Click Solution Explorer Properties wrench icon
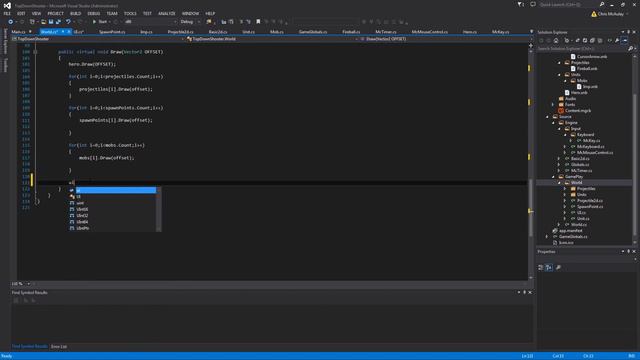640x360 pixels. pos(617,40)
